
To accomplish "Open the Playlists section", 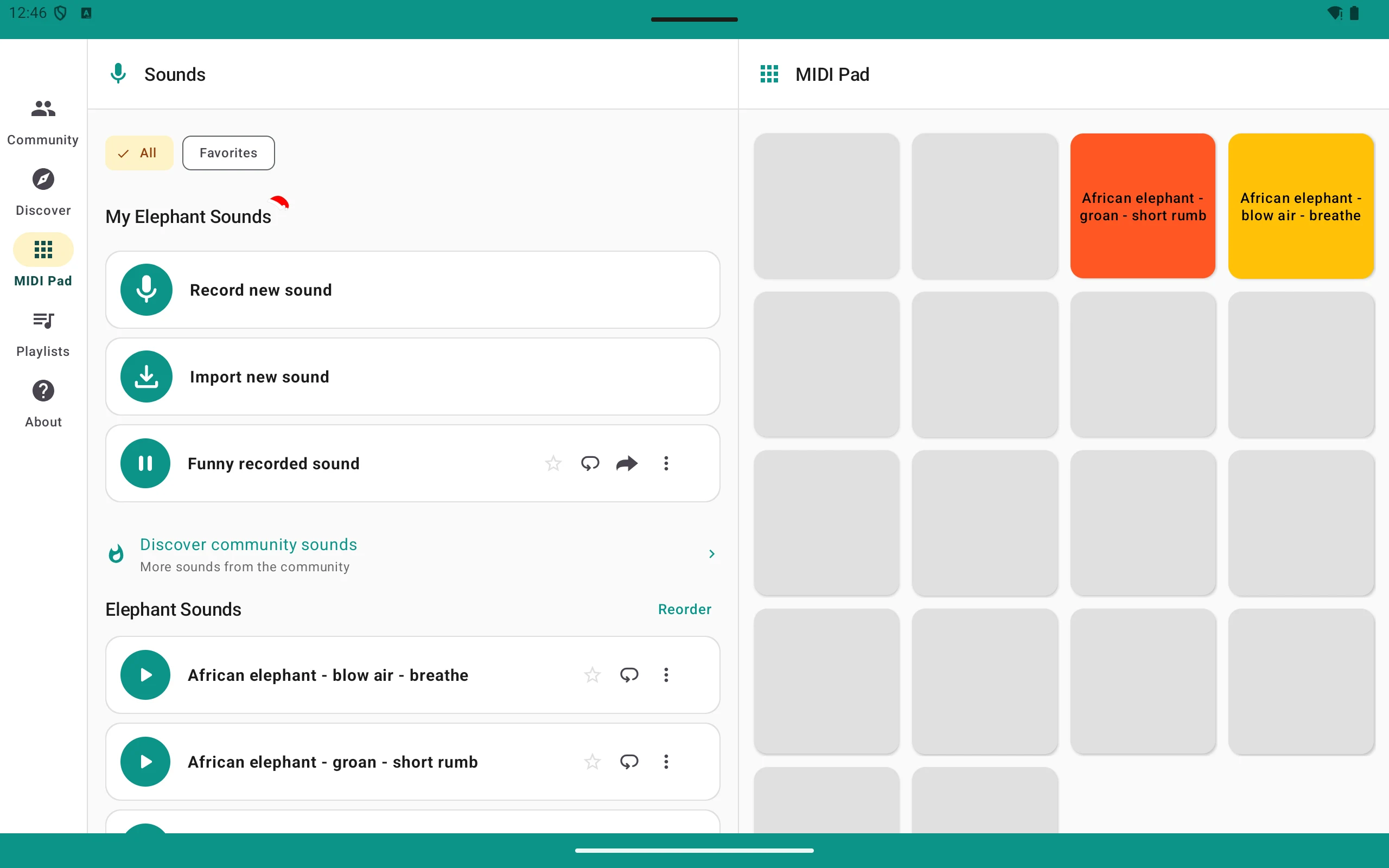I will point(43,334).
